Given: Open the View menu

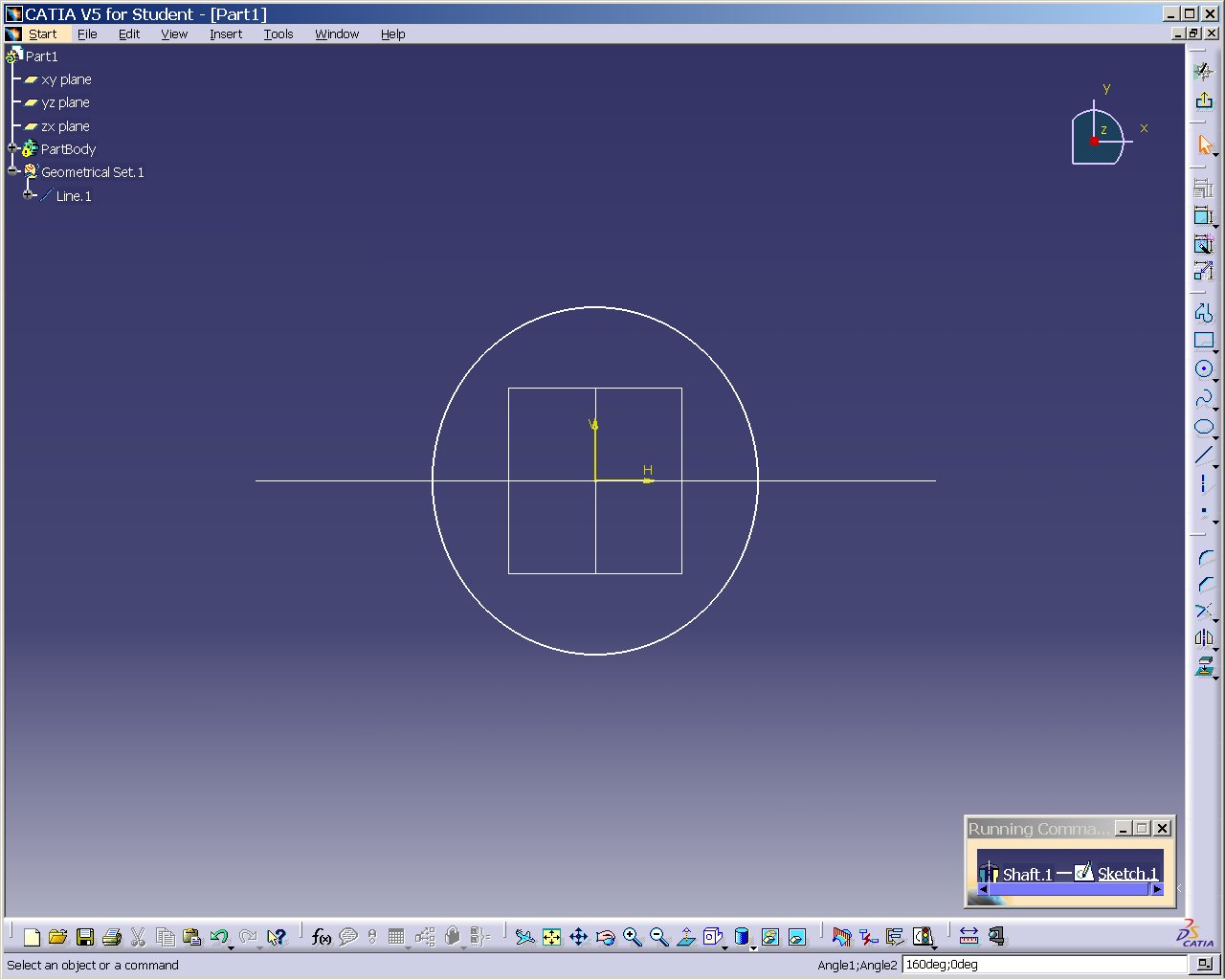Looking at the screenshot, I should tap(174, 33).
